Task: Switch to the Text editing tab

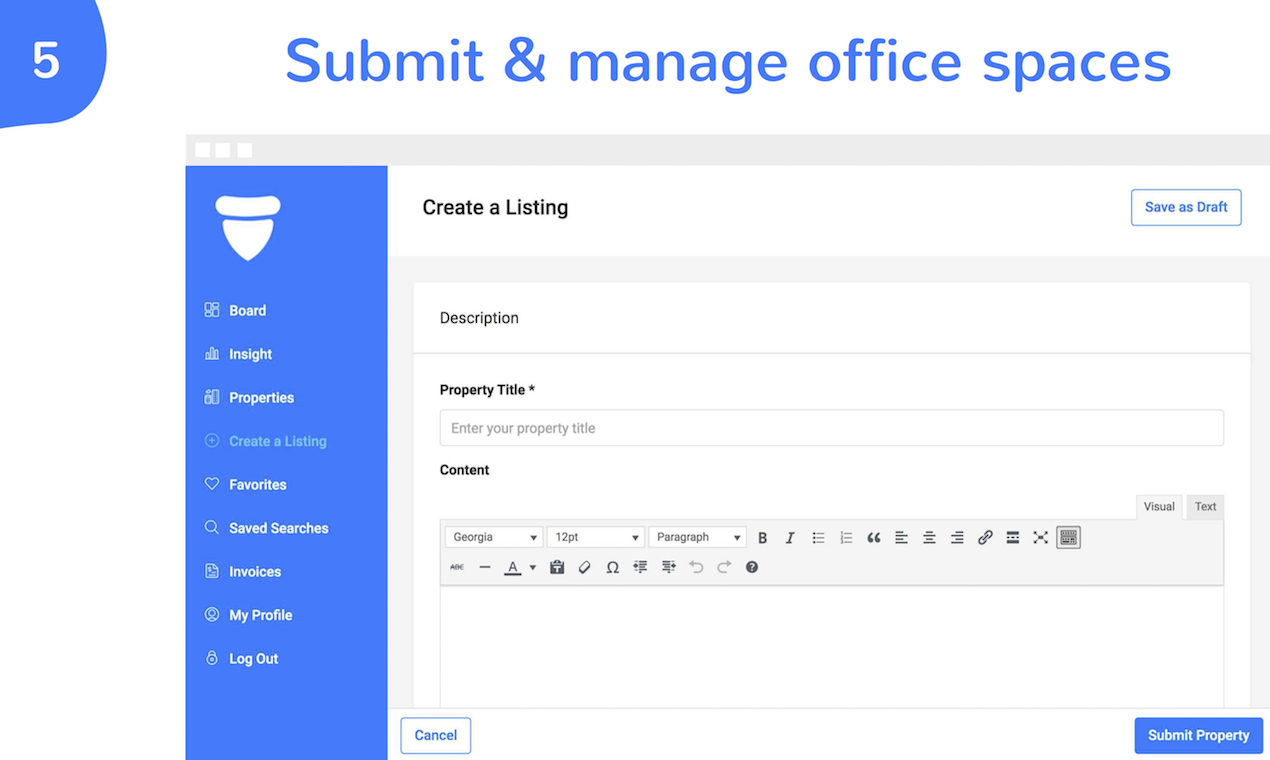Action: coord(1204,507)
